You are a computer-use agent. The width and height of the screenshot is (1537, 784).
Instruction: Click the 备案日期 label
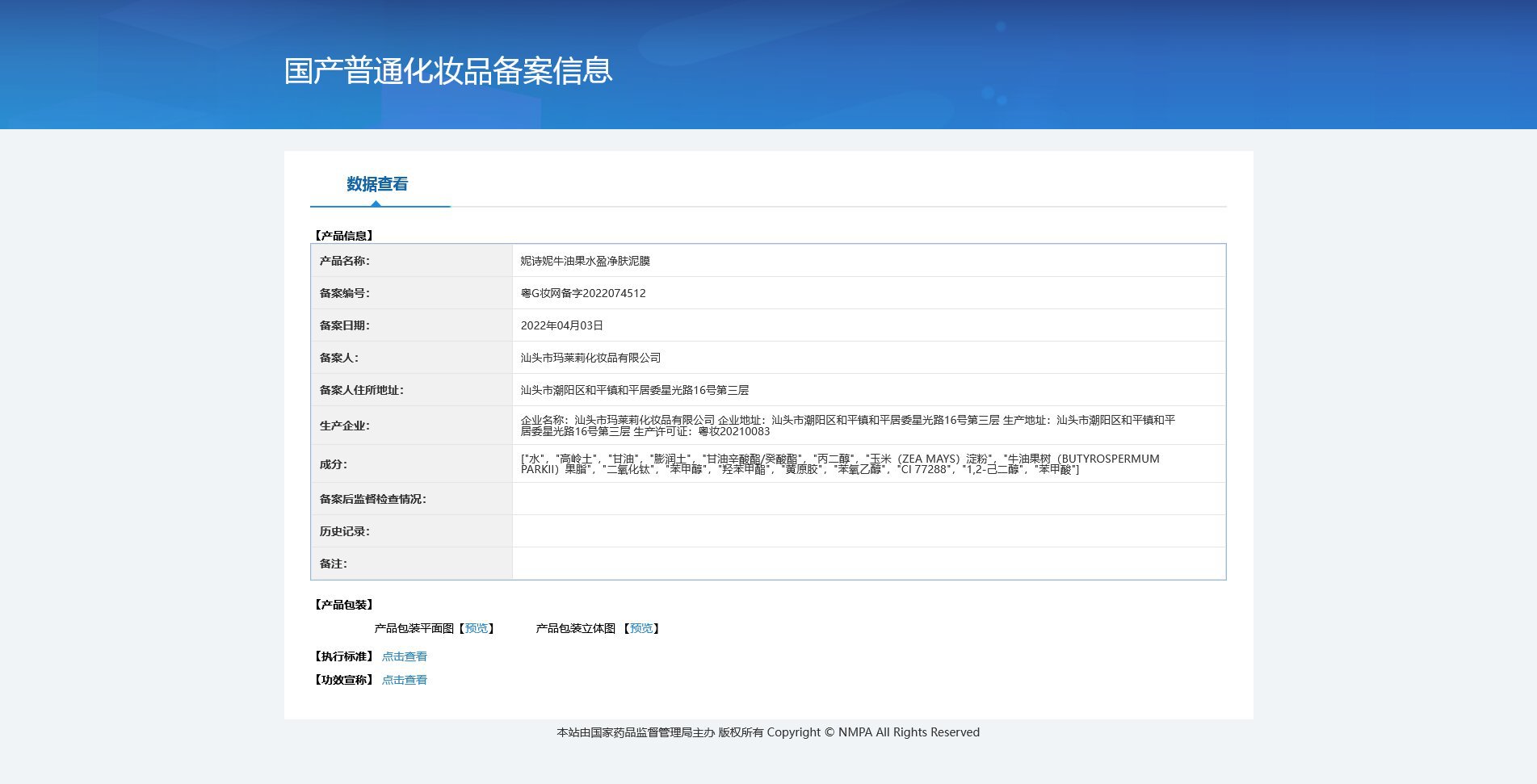coord(345,325)
